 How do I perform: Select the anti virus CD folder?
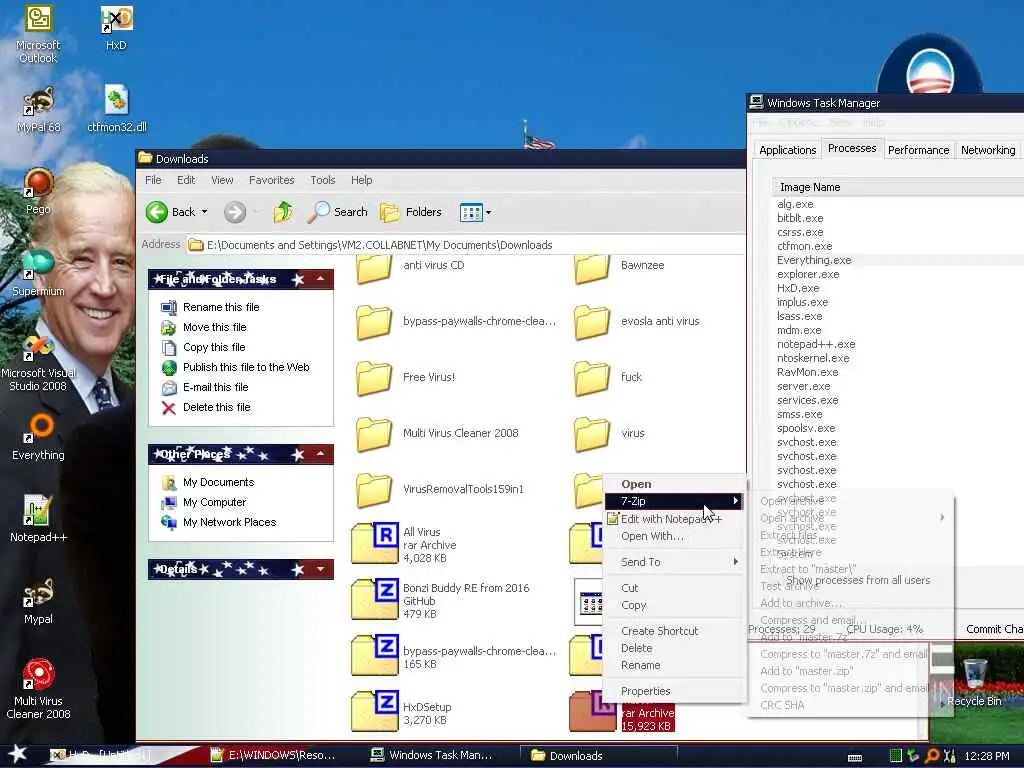click(x=411, y=268)
